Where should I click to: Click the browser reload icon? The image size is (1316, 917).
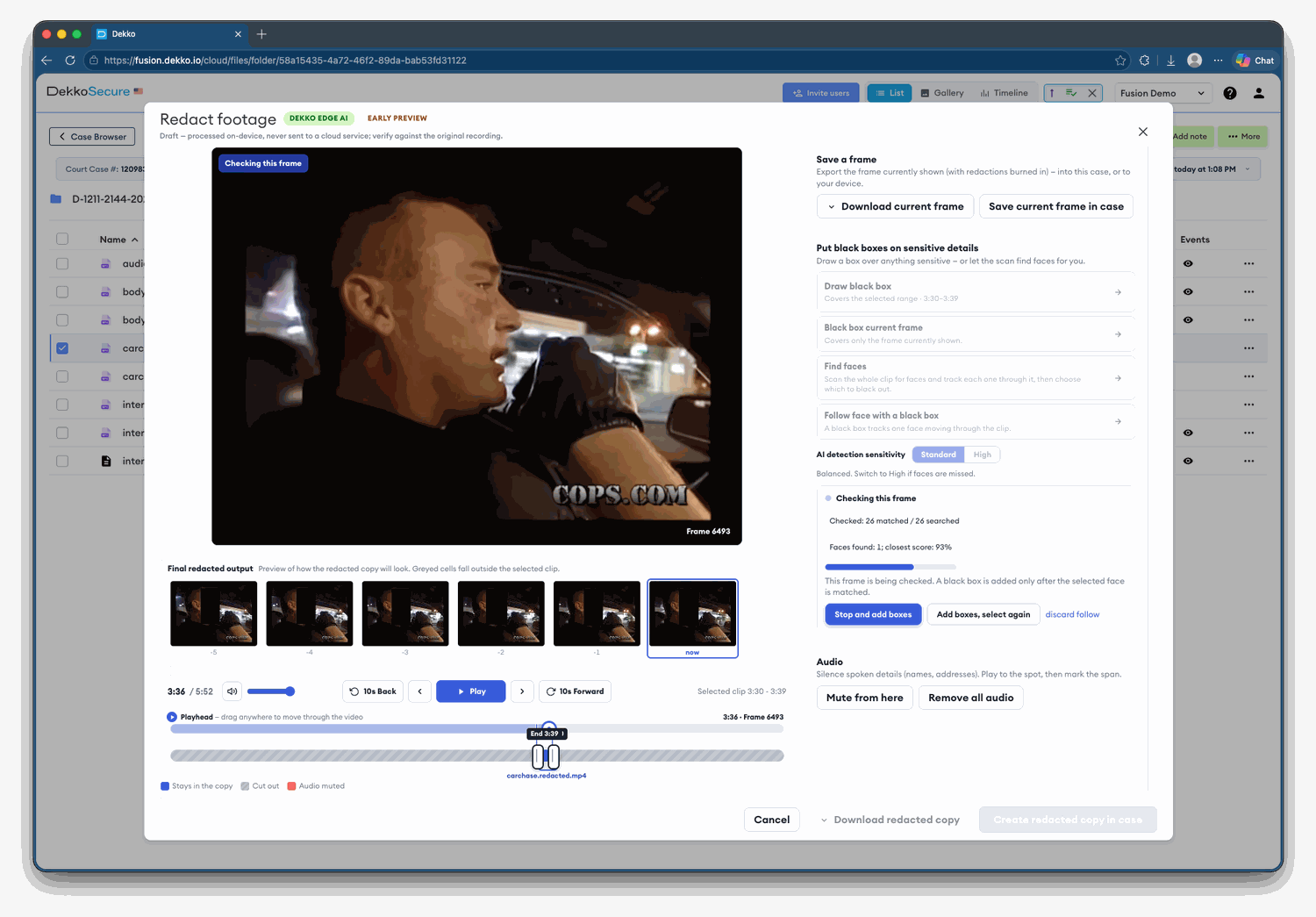tap(70, 61)
